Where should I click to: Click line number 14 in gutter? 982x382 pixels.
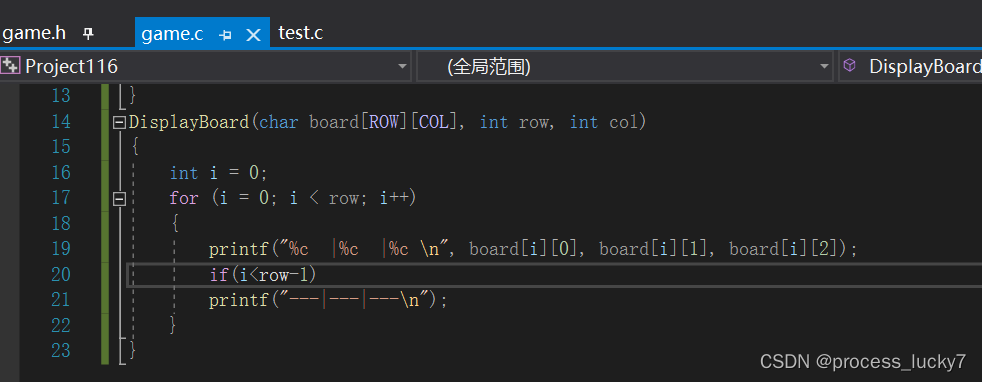(x=61, y=121)
